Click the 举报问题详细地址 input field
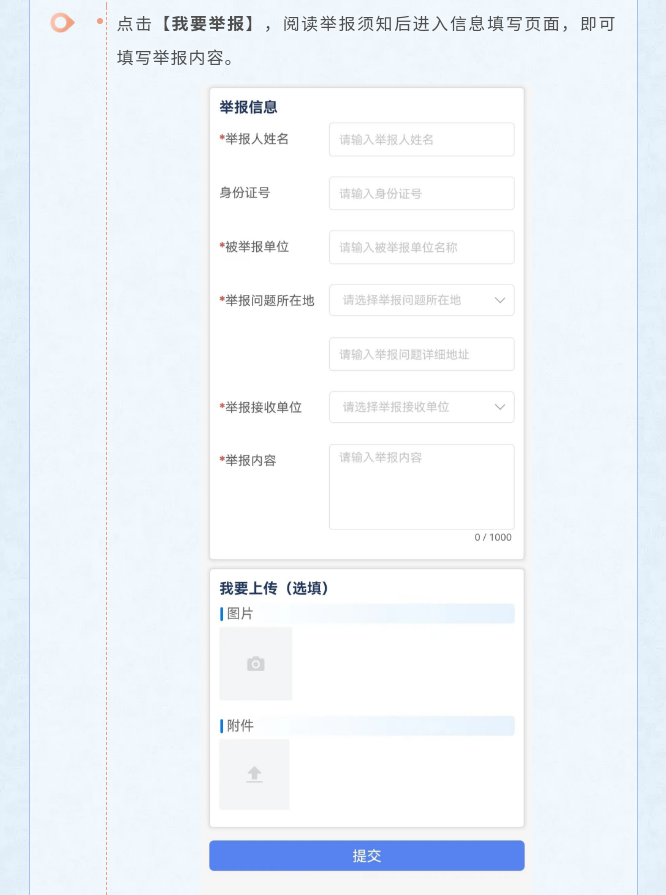Viewport: 666px width, 895px height. click(422, 354)
